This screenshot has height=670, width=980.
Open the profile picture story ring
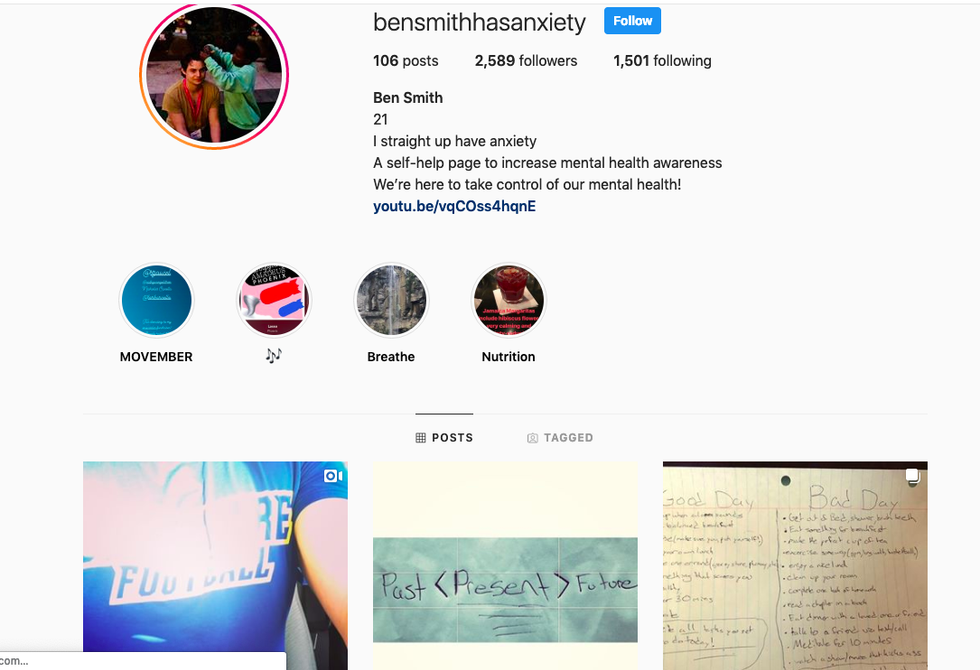coord(214,75)
